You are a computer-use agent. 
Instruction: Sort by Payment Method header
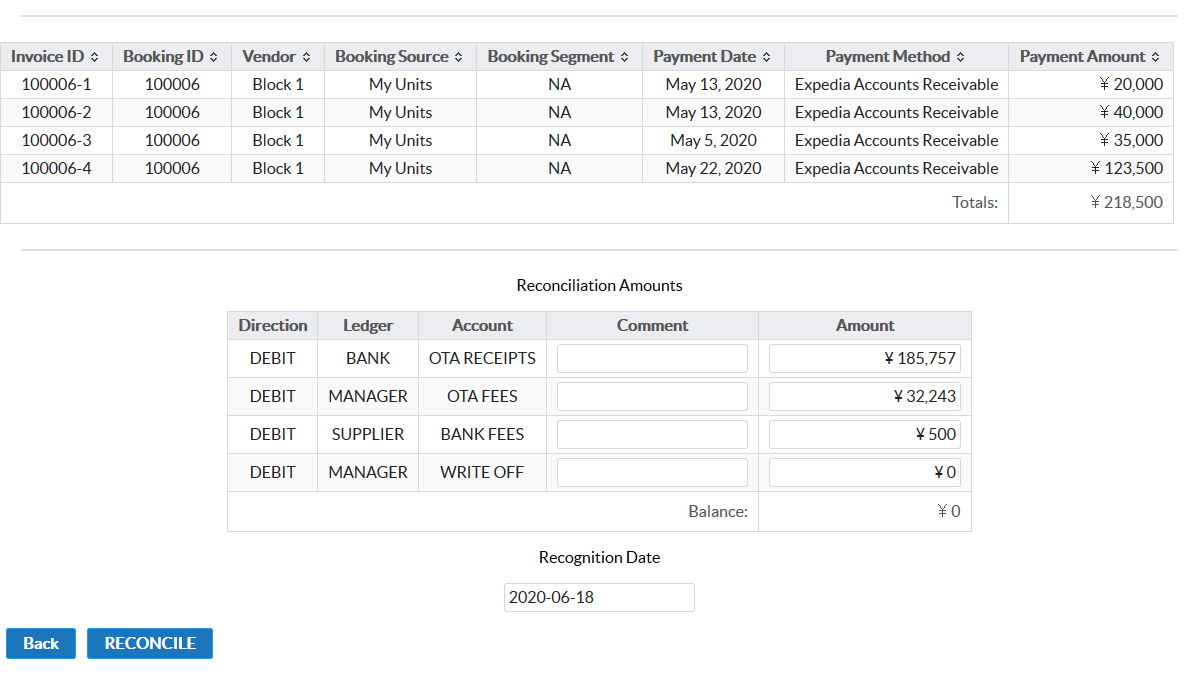click(895, 57)
